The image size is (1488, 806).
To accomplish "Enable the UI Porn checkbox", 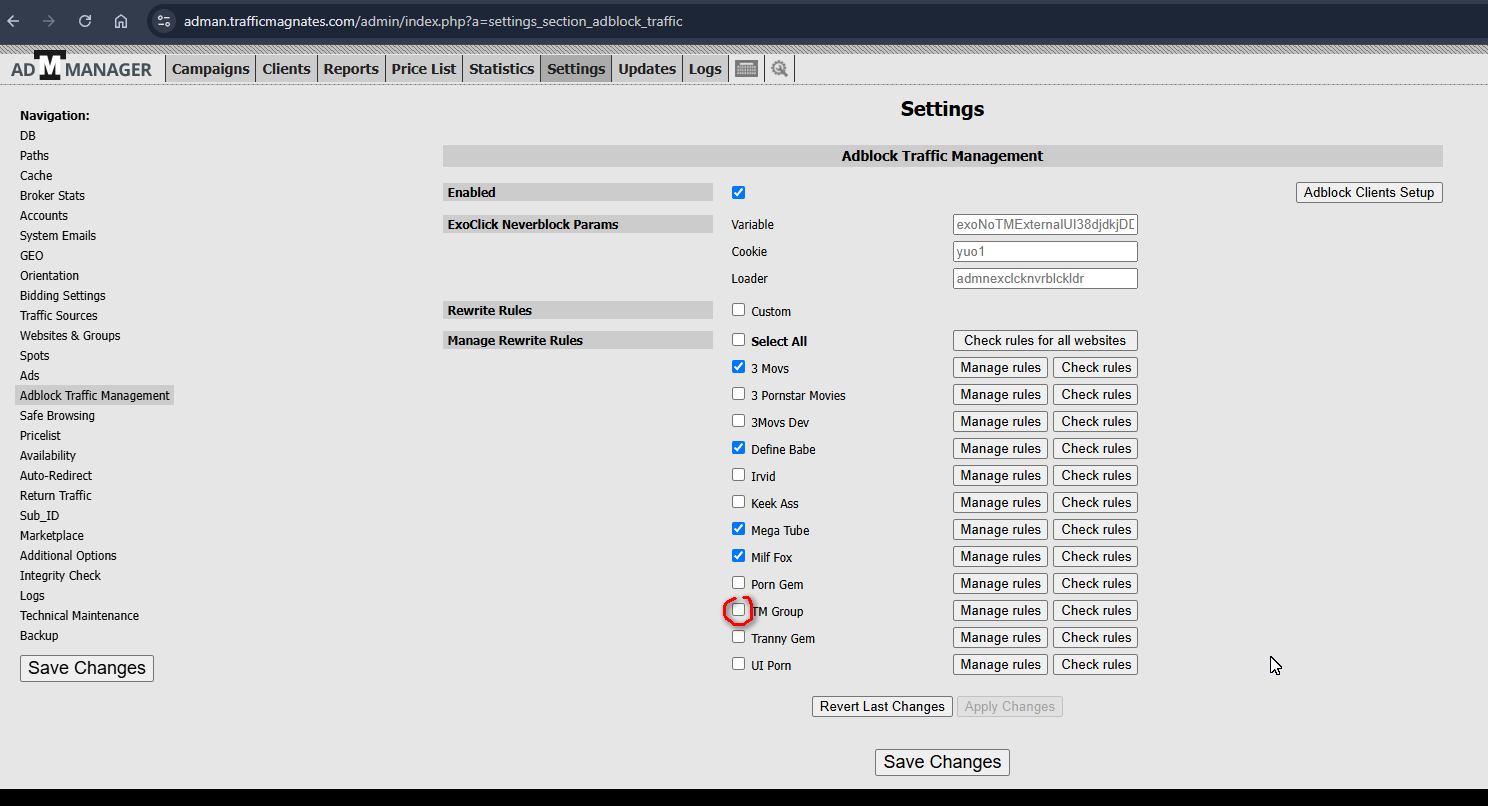I will [738, 664].
